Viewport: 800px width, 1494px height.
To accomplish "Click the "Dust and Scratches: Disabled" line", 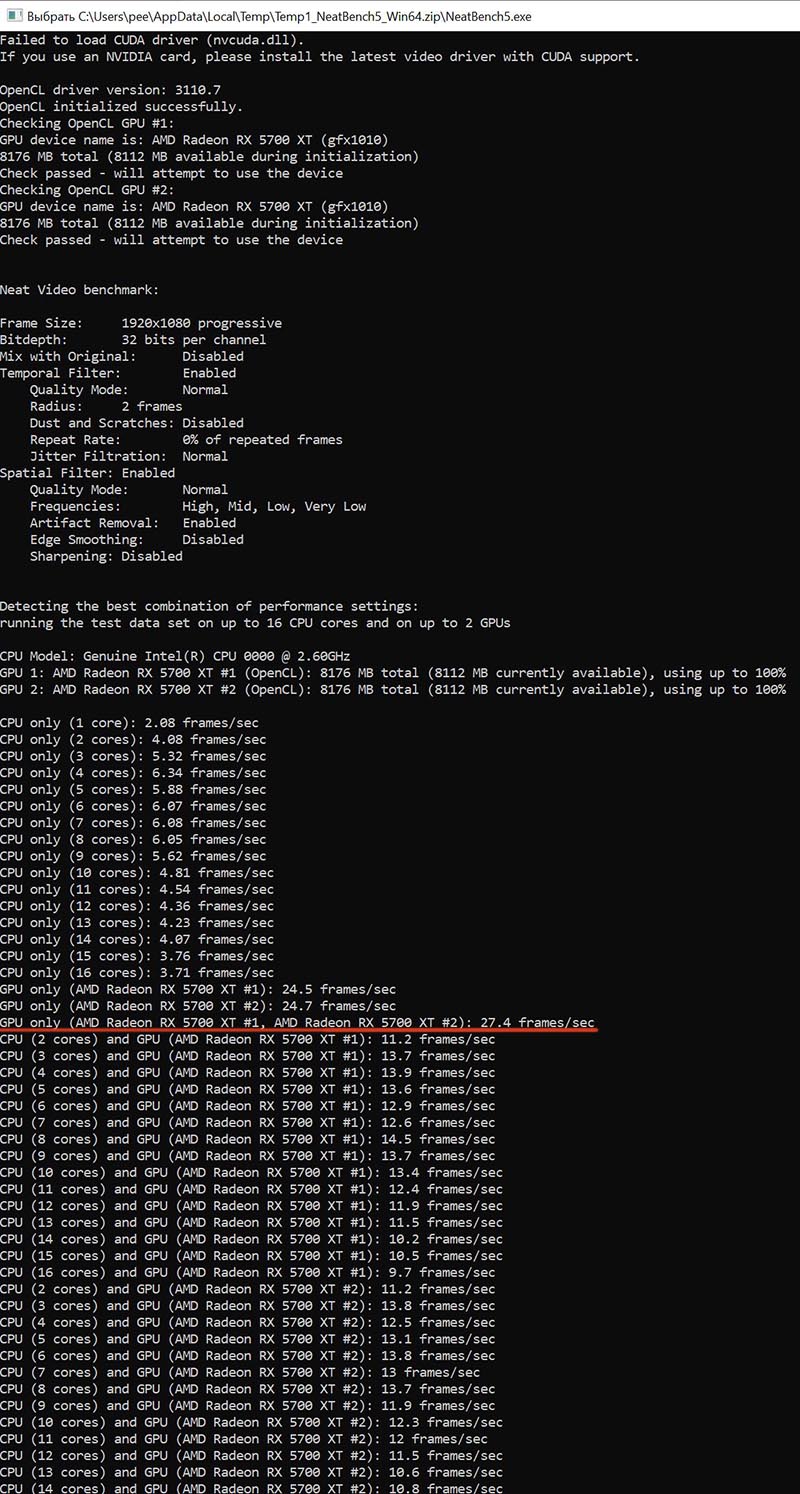I will pos(137,423).
